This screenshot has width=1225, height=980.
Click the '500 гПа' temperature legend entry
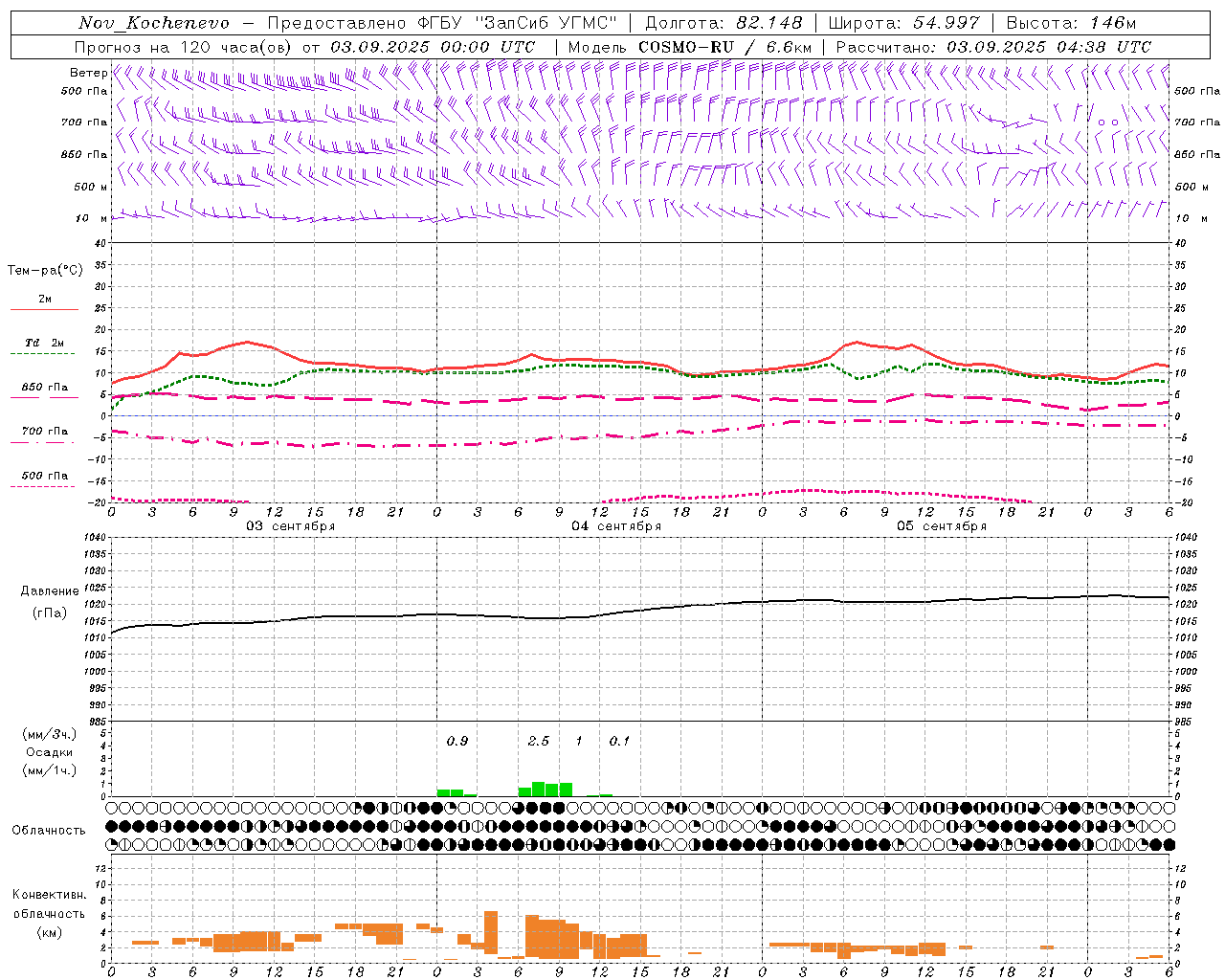pyautogui.click(x=45, y=476)
